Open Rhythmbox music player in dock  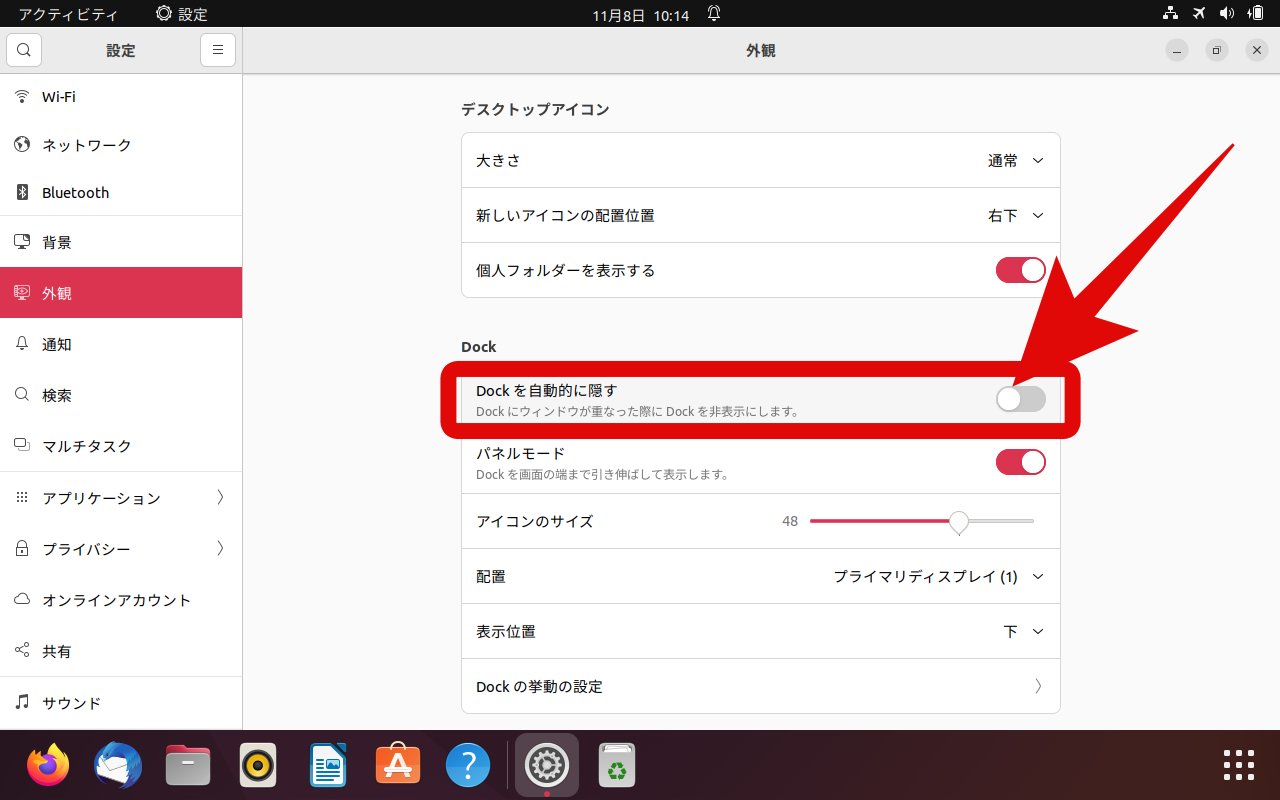(258, 766)
